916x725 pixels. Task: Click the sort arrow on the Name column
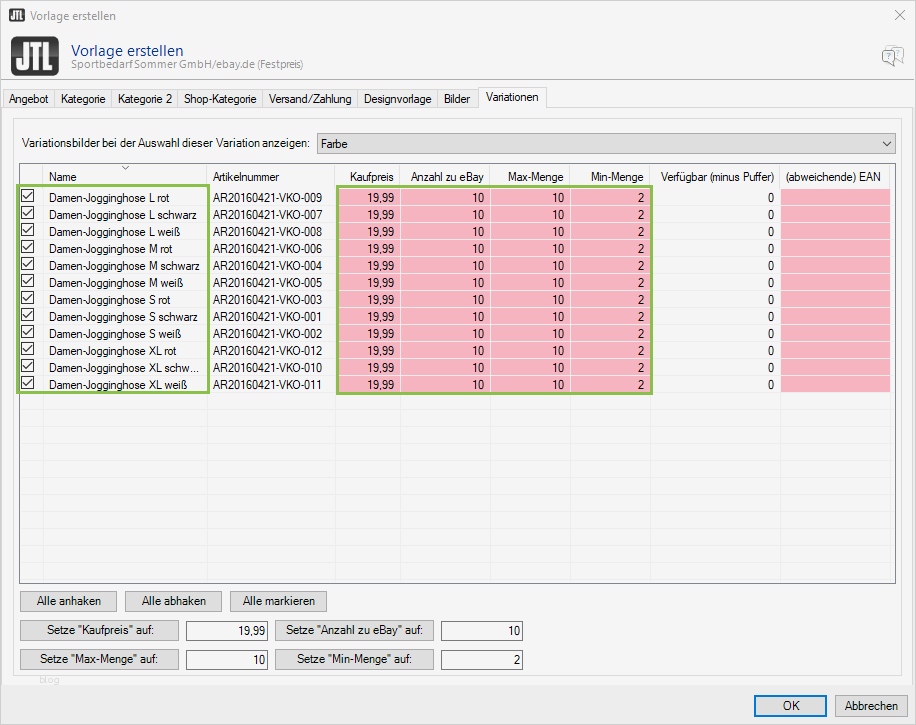pos(124,168)
